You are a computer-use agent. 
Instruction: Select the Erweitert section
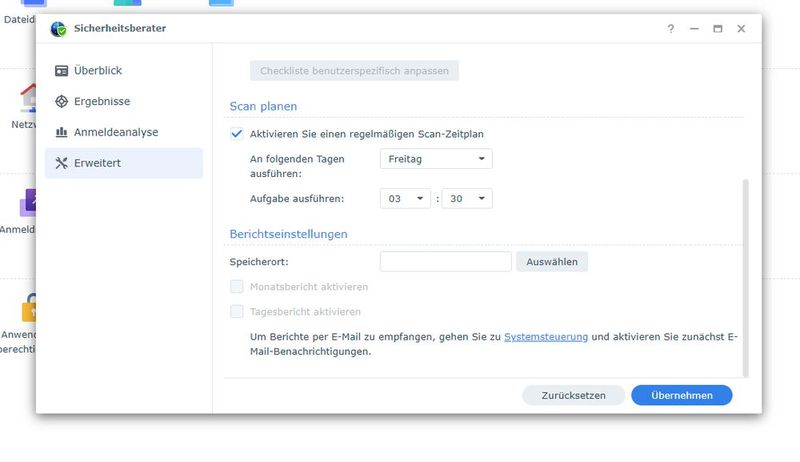(123, 163)
